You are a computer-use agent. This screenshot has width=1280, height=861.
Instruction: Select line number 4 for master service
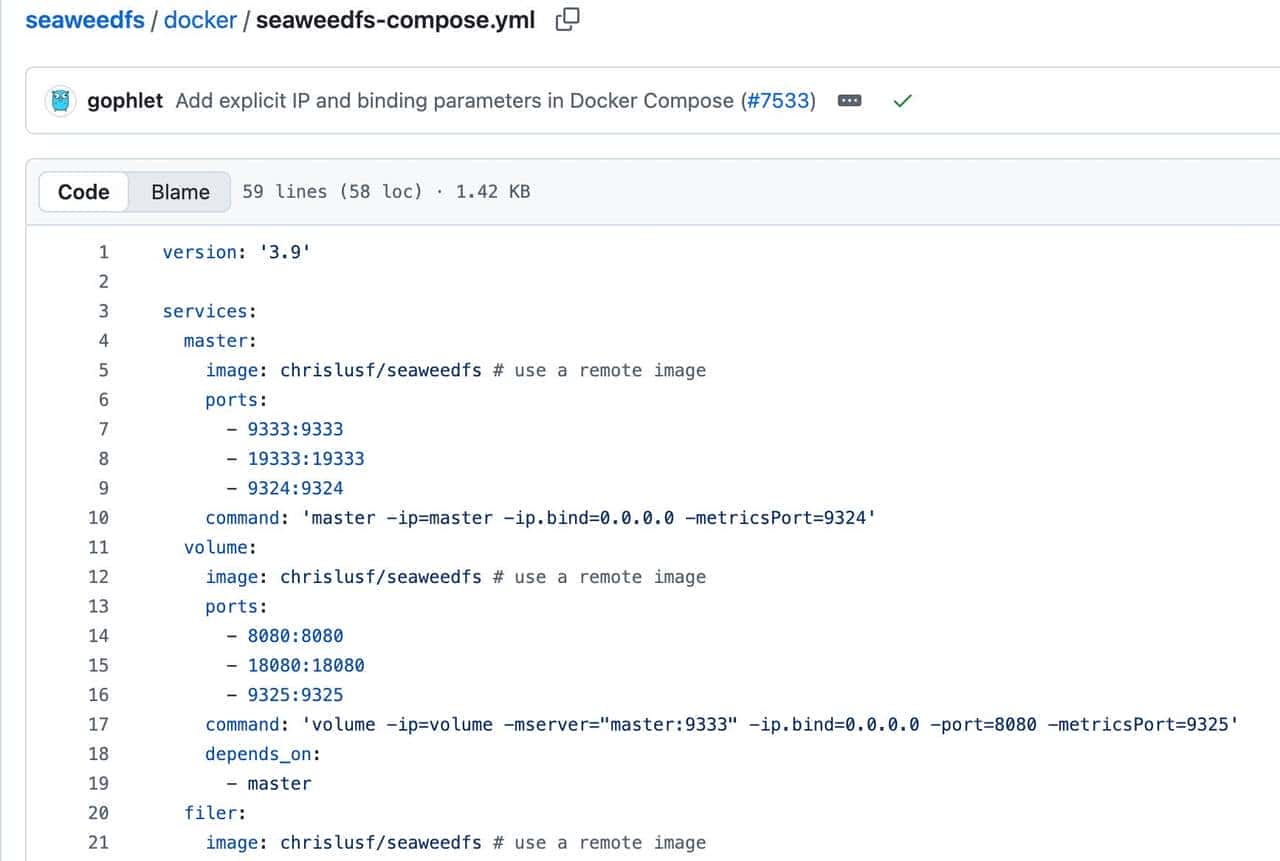click(x=103, y=341)
